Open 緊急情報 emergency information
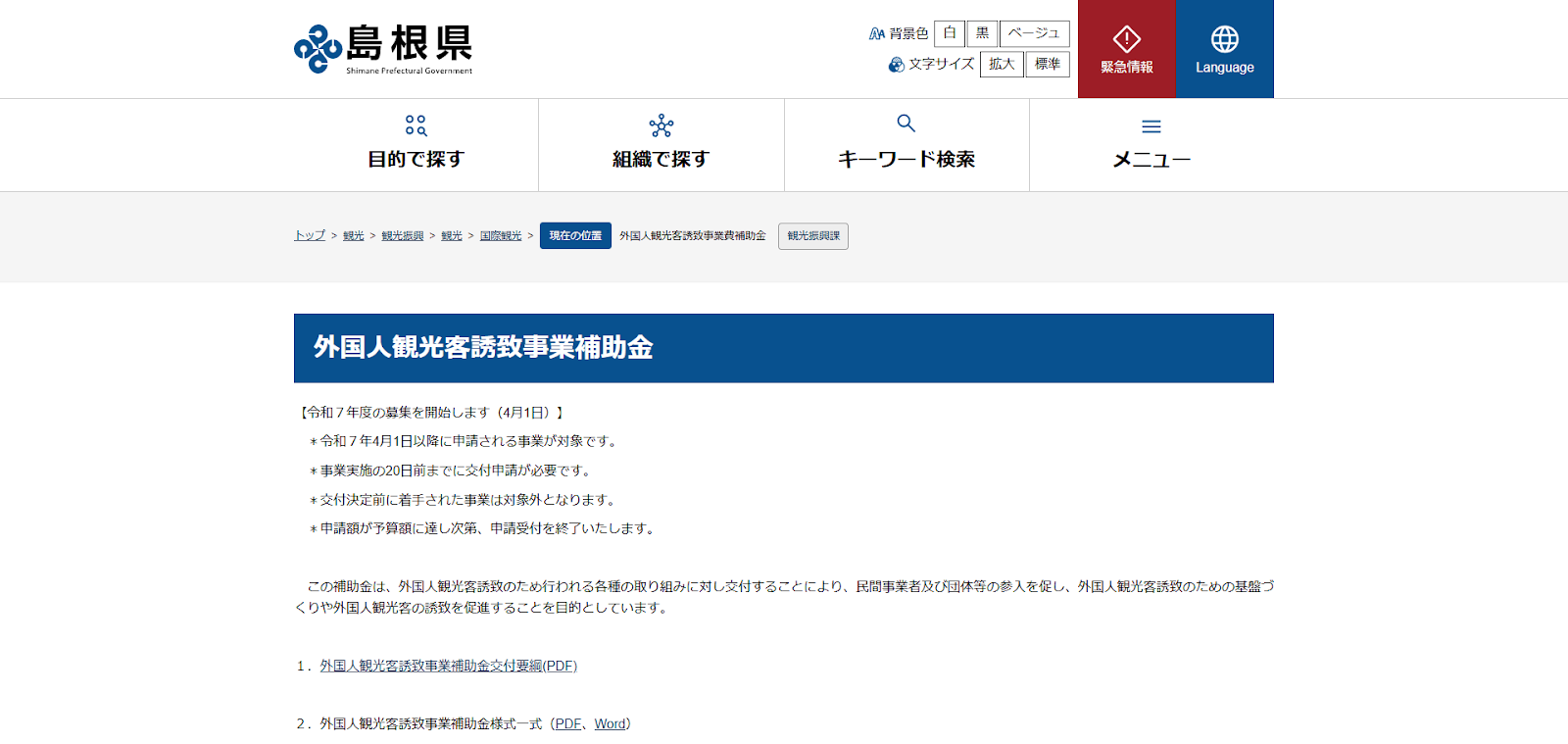Image resolution: width=1568 pixels, height=744 pixels. (1127, 49)
